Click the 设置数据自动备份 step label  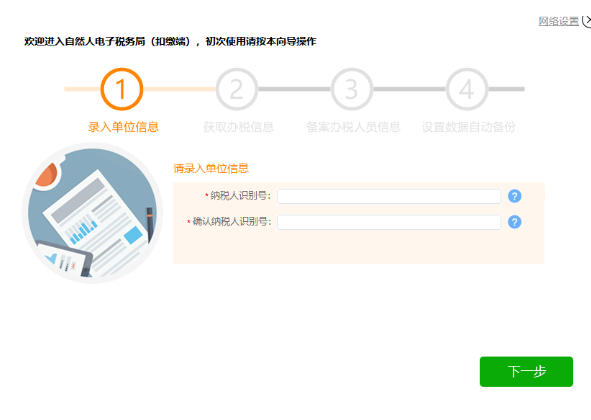point(469,127)
